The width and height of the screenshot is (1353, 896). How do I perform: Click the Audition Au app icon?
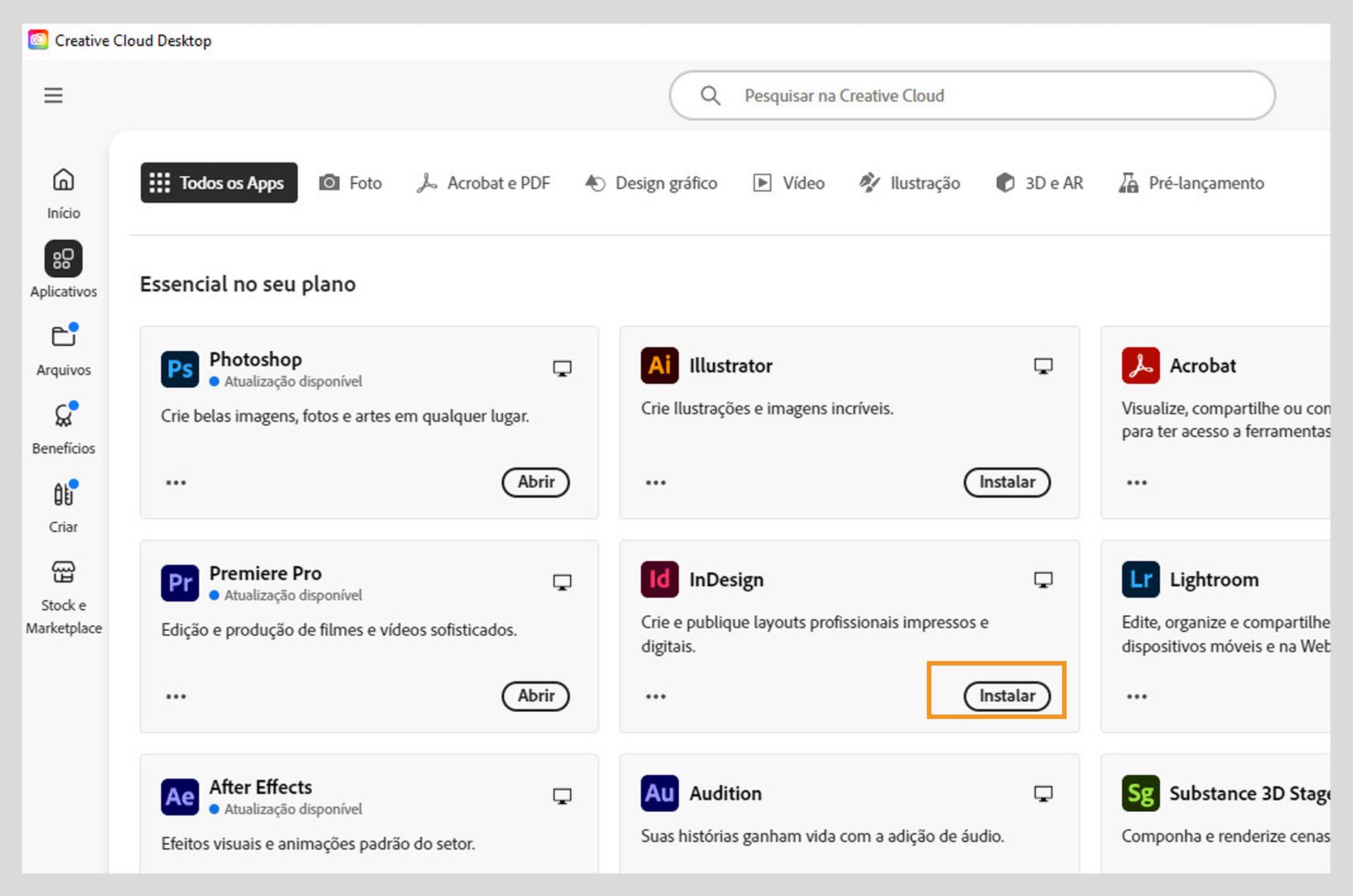pyautogui.click(x=659, y=793)
